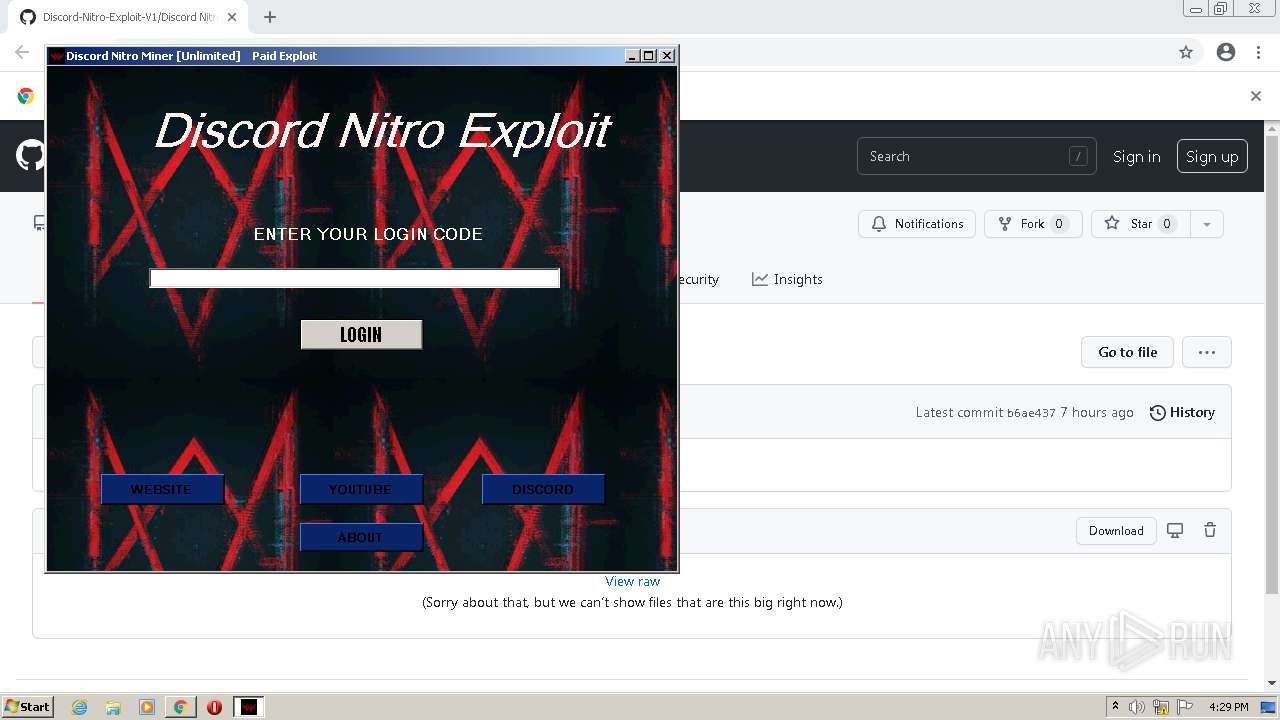Image resolution: width=1280 pixels, height=720 pixels.
Task: Click the DISCORD button
Action: click(543, 489)
